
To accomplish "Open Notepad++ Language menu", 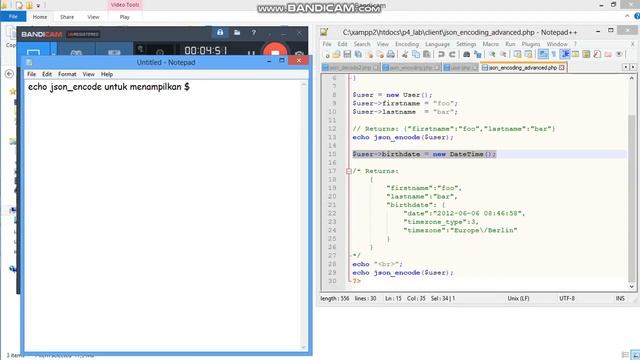I will pos(437,44).
